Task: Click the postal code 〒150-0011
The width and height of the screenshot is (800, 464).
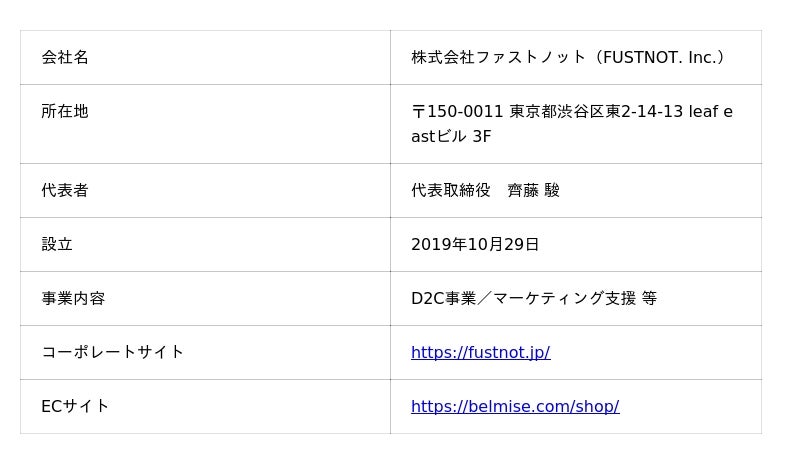Action: [457, 111]
